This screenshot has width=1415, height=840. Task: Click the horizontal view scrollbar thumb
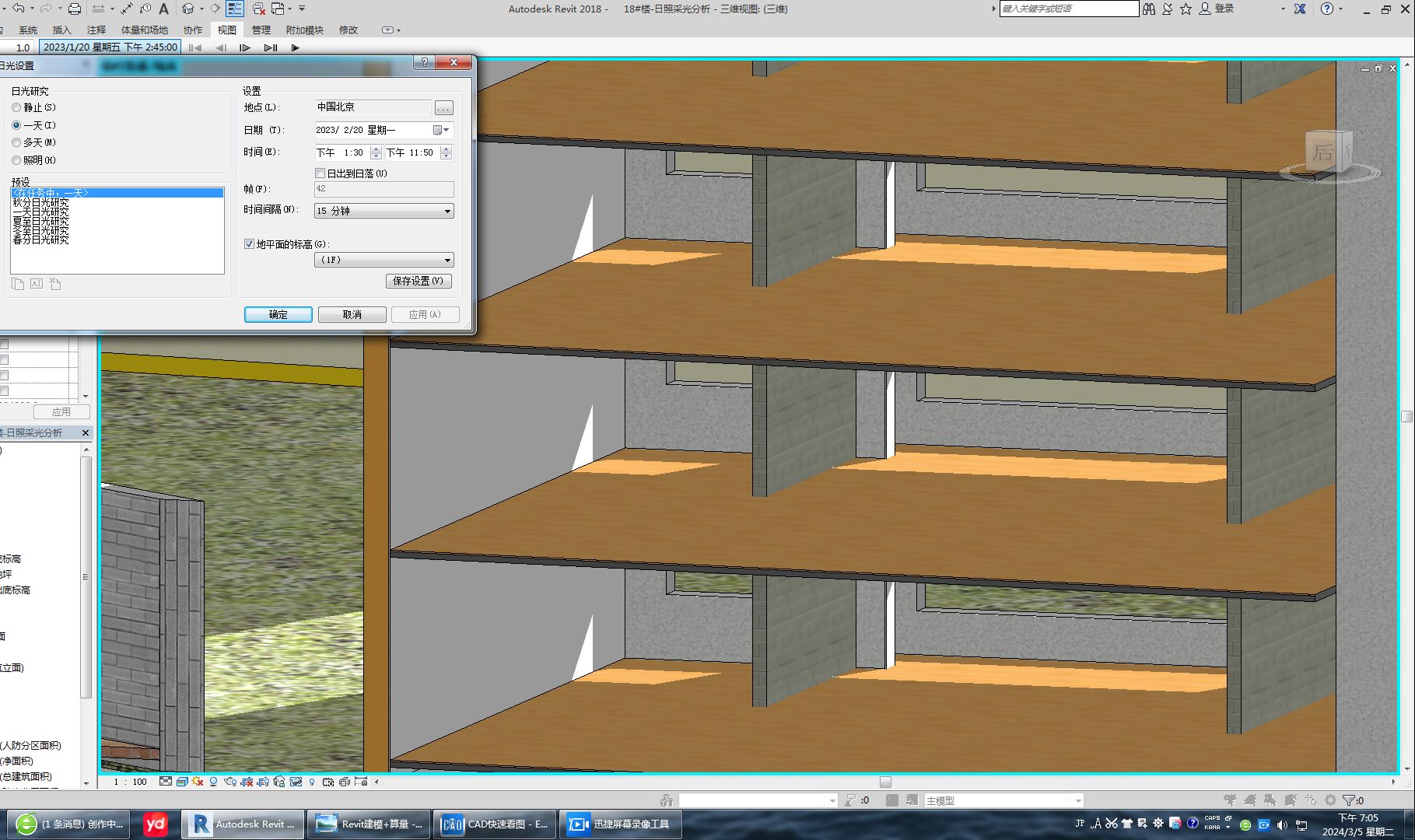click(885, 782)
